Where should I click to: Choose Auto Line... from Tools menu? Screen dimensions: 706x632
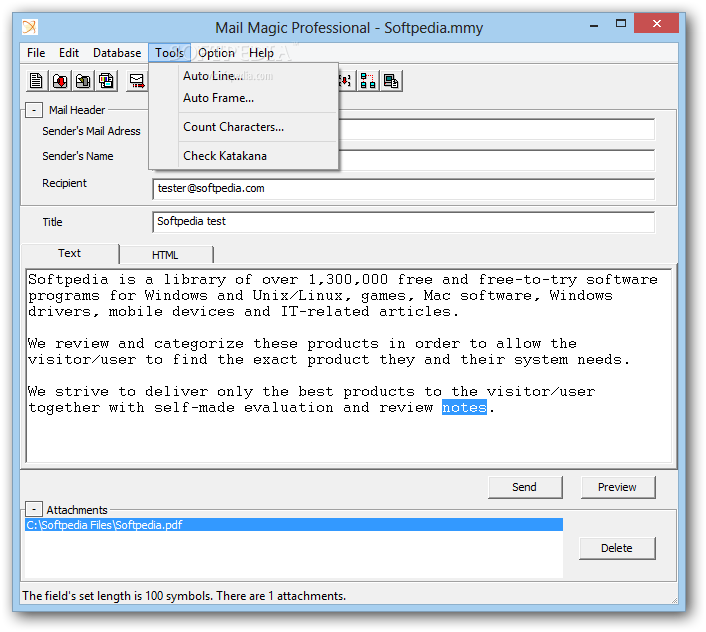pos(244,76)
